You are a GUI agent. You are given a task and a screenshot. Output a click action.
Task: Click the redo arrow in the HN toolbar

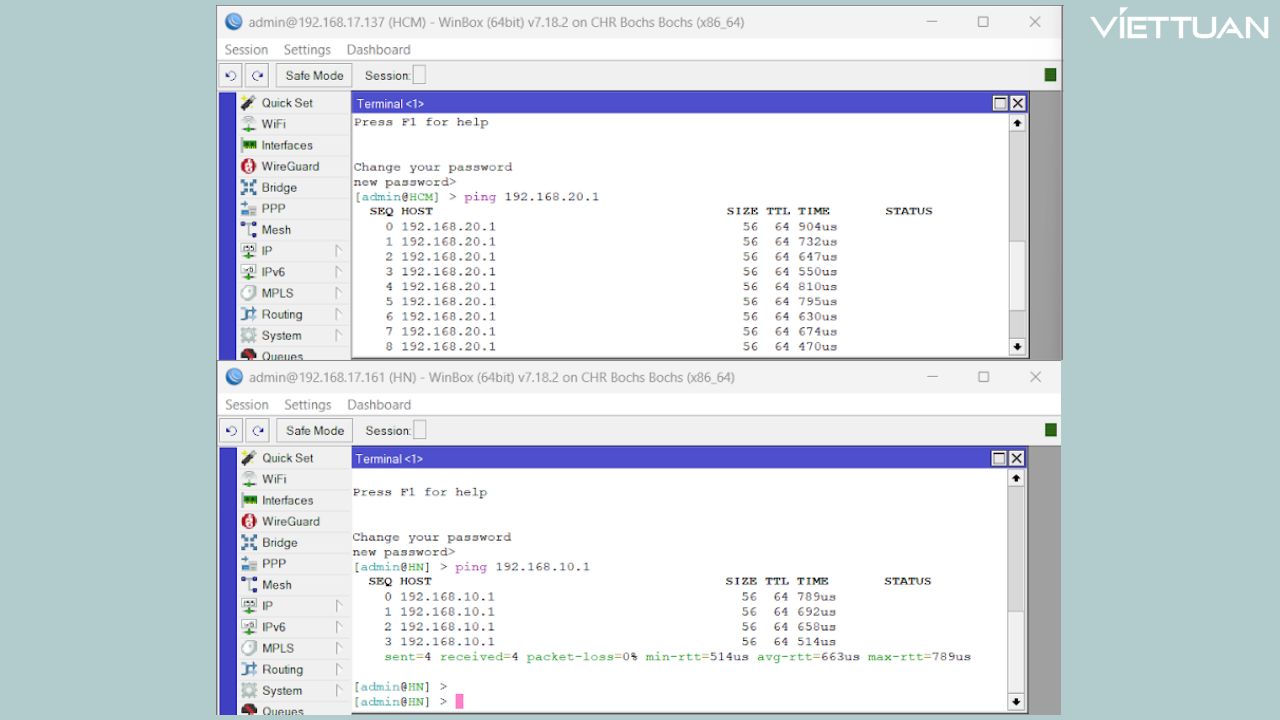pyautogui.click(x=257, y=430)
